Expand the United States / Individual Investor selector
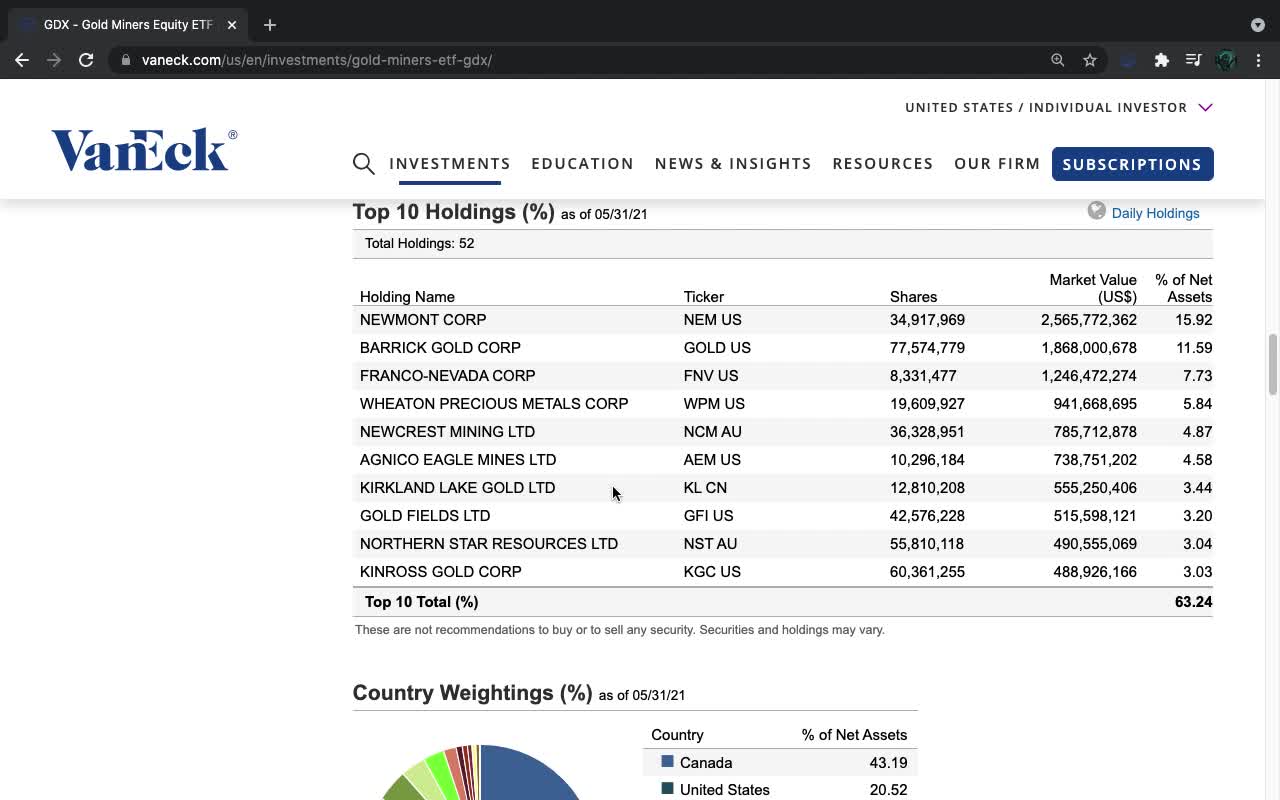Screen dimensions: 1280x800 [1059, 107]
